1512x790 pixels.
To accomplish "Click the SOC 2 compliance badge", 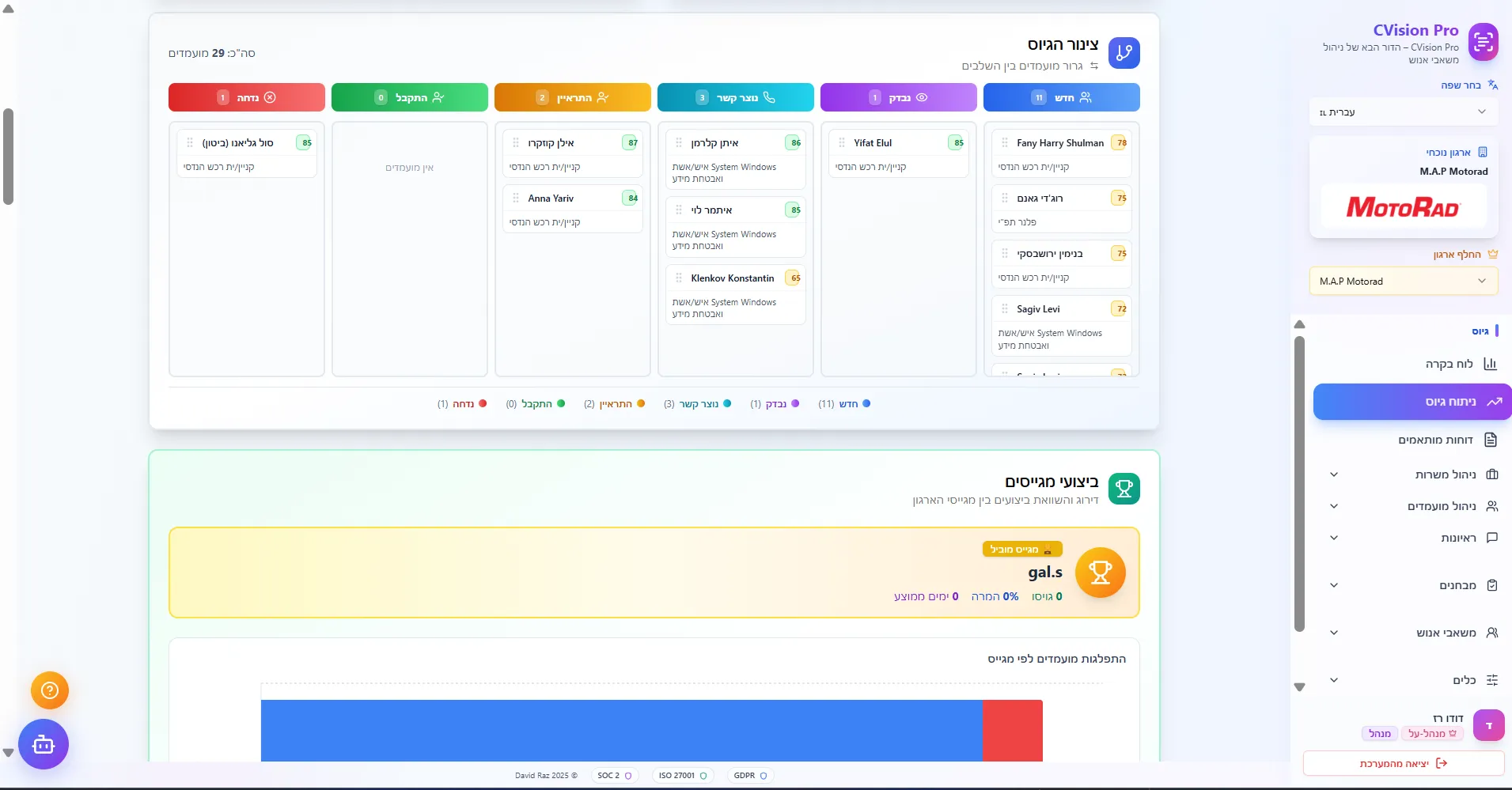I will [x=615, y=776].
